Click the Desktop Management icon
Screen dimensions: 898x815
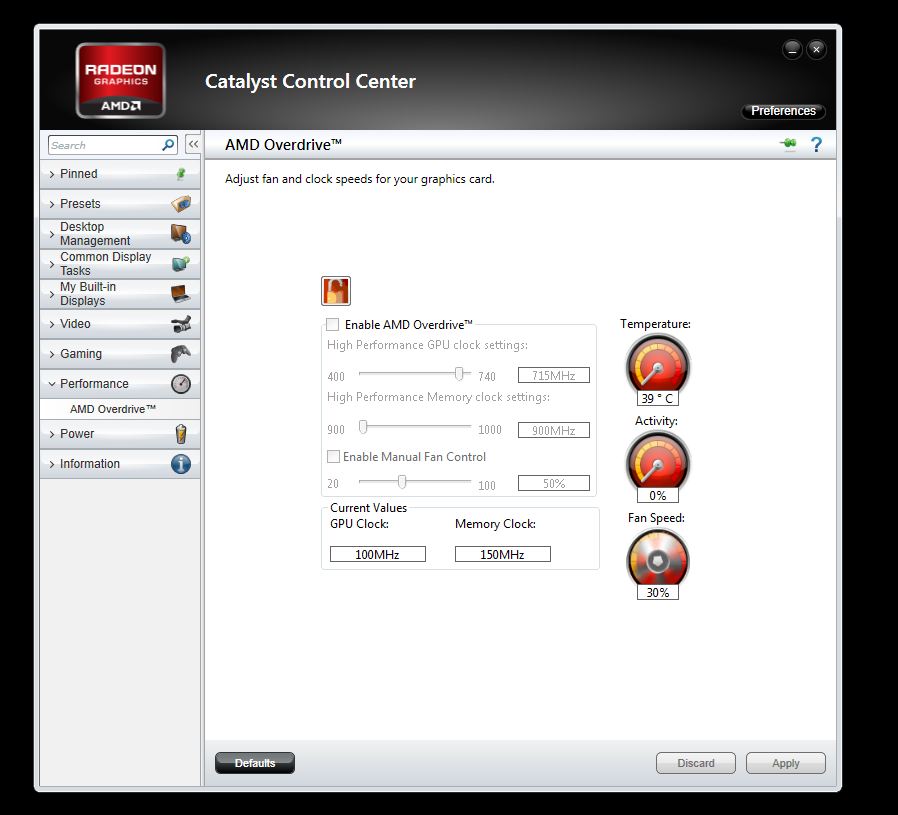coord(181,234)
